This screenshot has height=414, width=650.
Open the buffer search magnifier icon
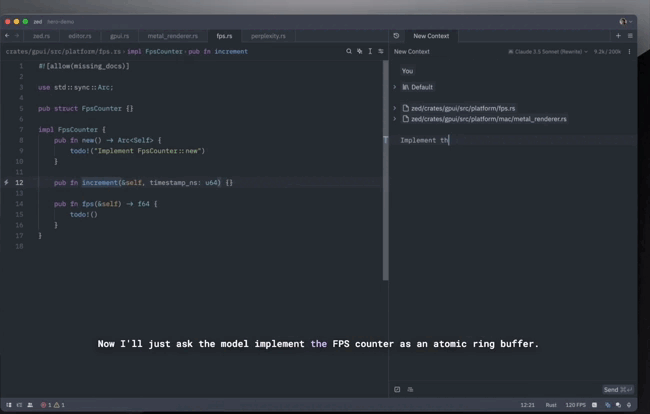point(349,50)
